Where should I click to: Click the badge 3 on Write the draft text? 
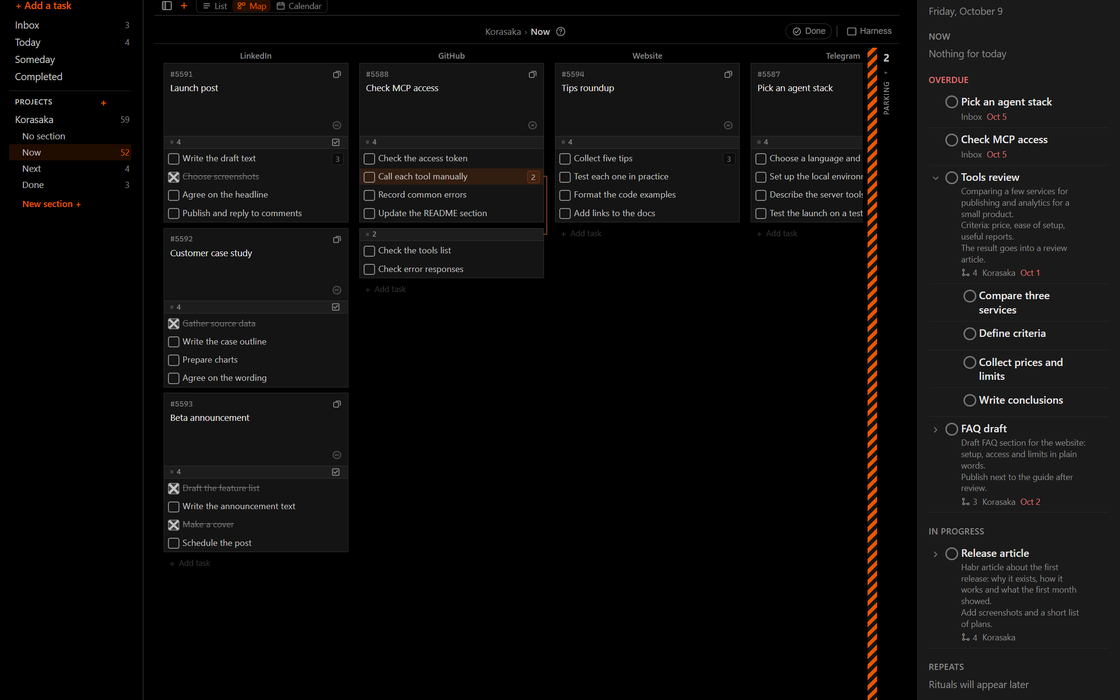click(x=337, y=159)
